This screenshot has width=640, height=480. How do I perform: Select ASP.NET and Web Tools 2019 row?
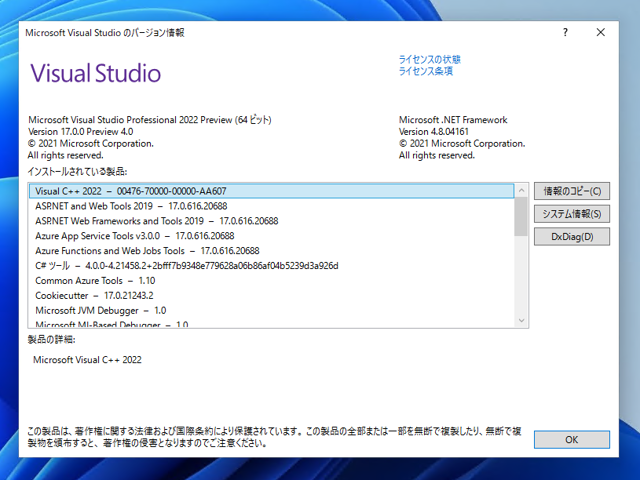(271, 206)
